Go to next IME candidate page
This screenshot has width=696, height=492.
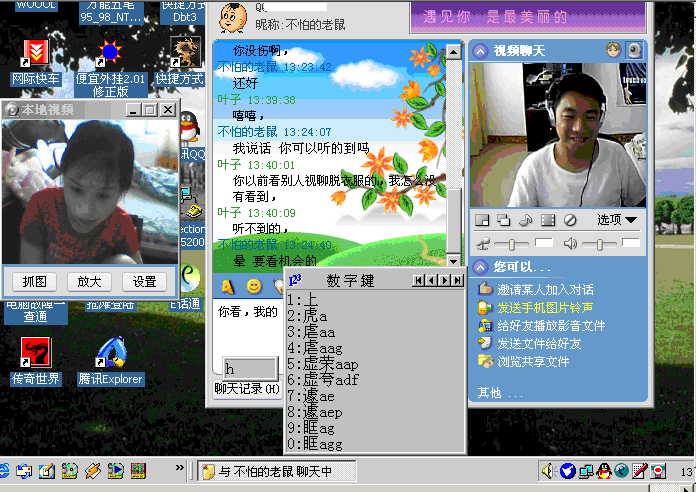tap(444, 280)
